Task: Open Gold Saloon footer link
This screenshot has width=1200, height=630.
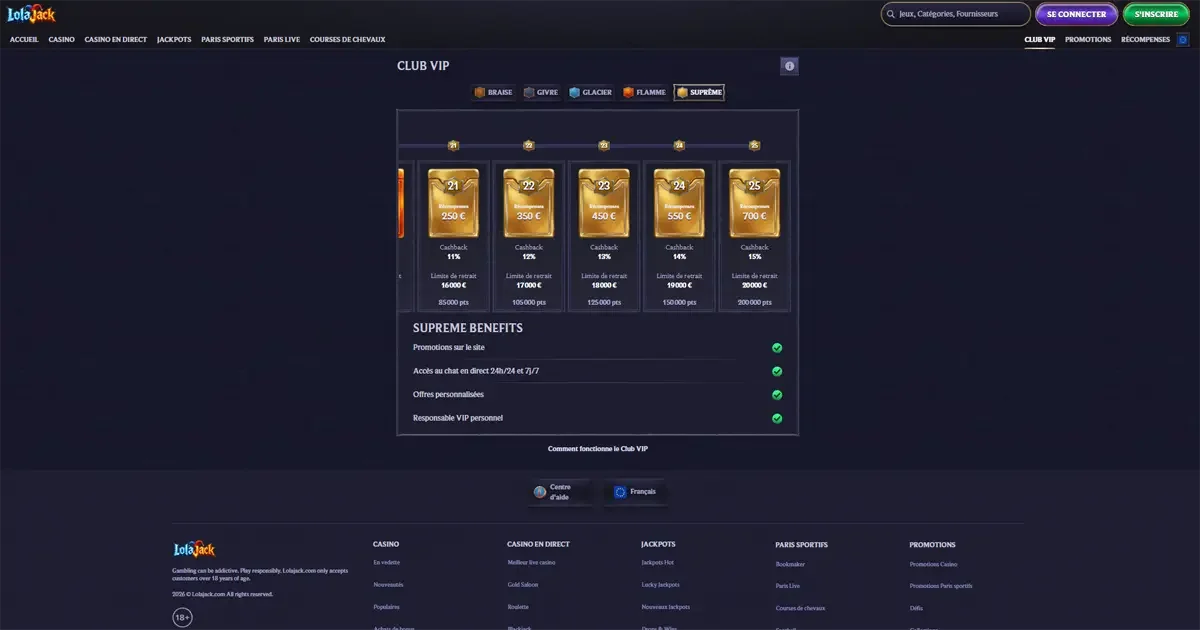Action: click(522, 584)
